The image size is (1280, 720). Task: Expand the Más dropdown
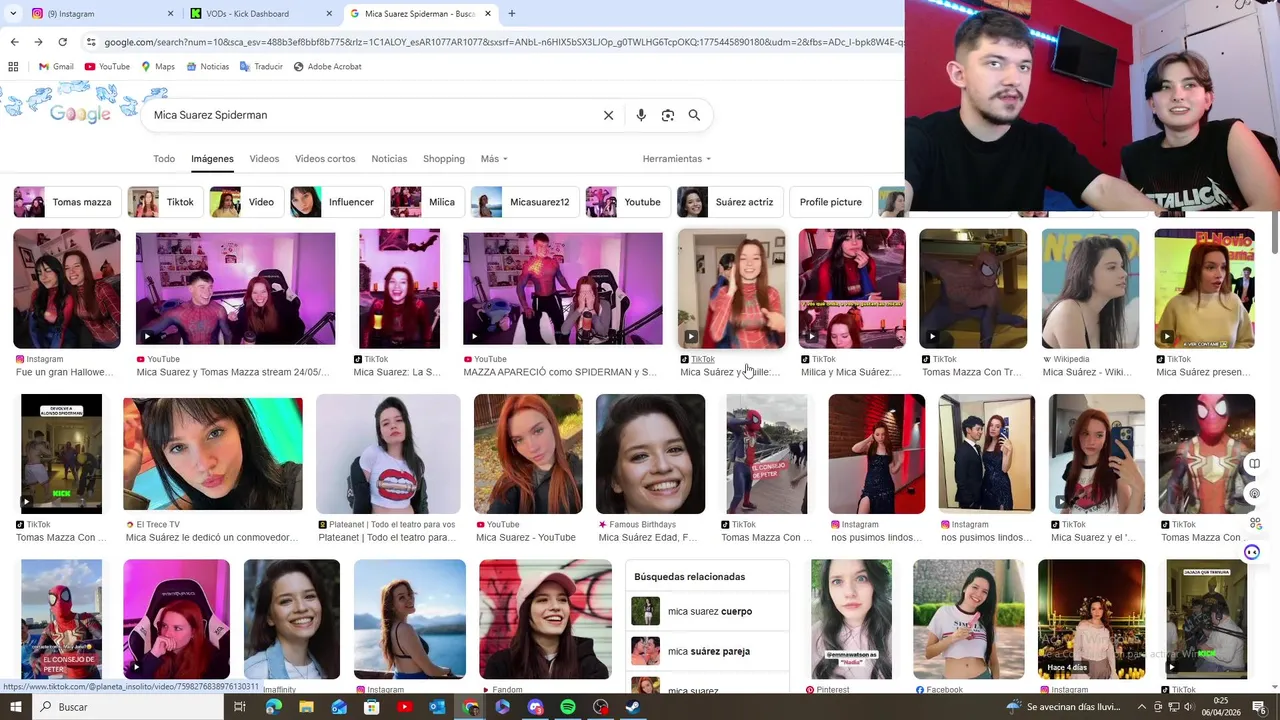[x=494, y=159]
